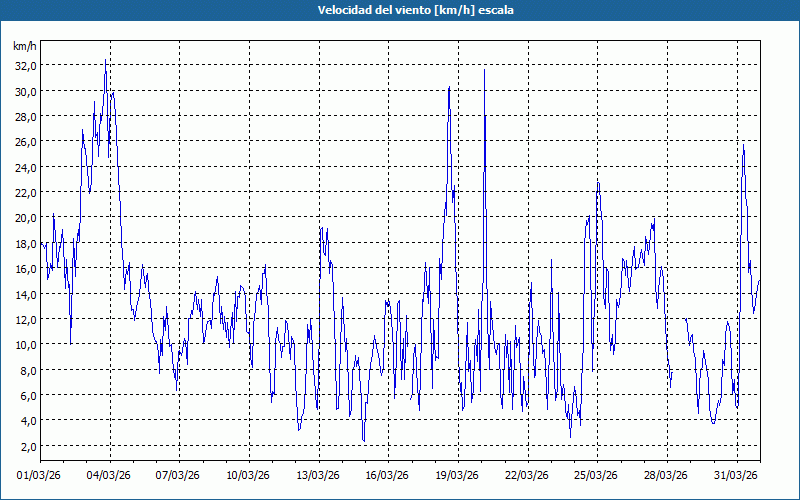Click the tall narrow spike just after 19/03/26

[484, 70]
